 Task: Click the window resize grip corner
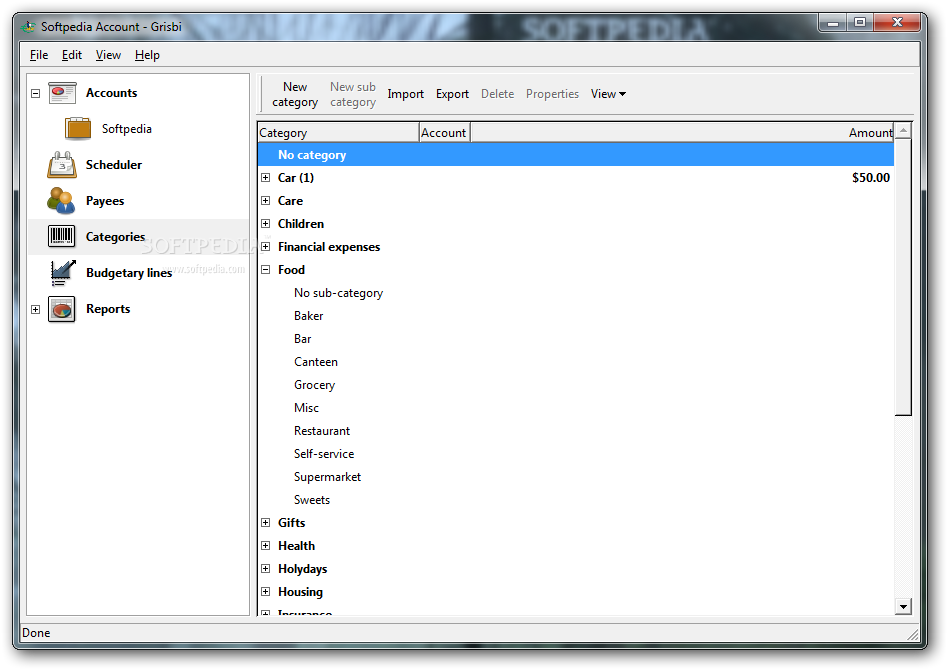point(913,635)
